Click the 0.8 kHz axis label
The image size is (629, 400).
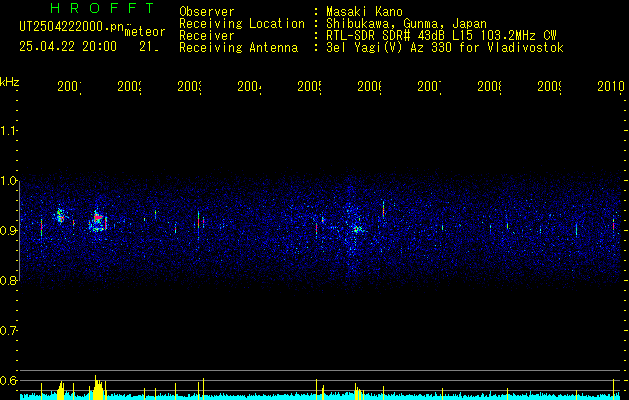[x=8, y=281]
